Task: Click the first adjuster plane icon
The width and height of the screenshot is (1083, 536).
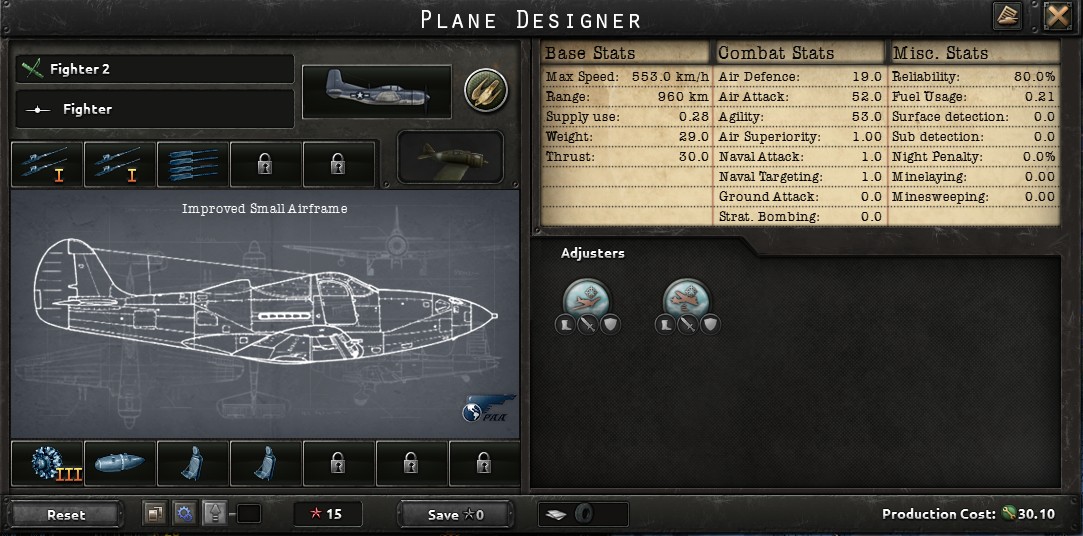Action: pyautogui.click(x=586, y=299)
